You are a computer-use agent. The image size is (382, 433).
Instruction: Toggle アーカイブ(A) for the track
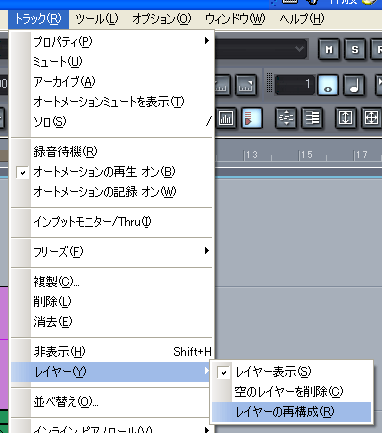[112, 82]
